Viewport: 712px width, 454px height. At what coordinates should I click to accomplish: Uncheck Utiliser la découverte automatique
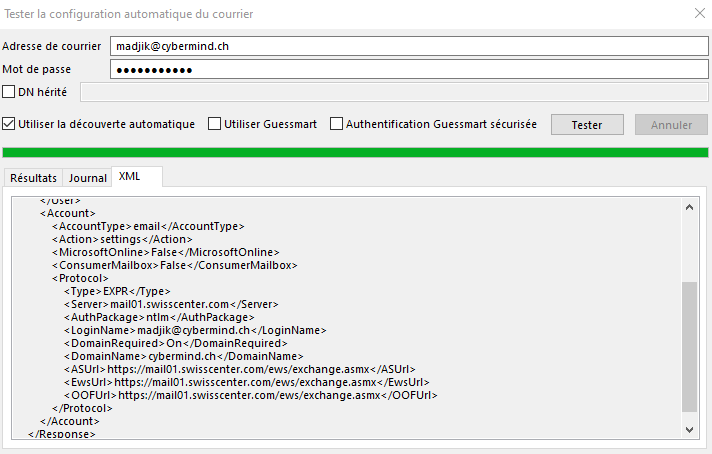point(9,124)
